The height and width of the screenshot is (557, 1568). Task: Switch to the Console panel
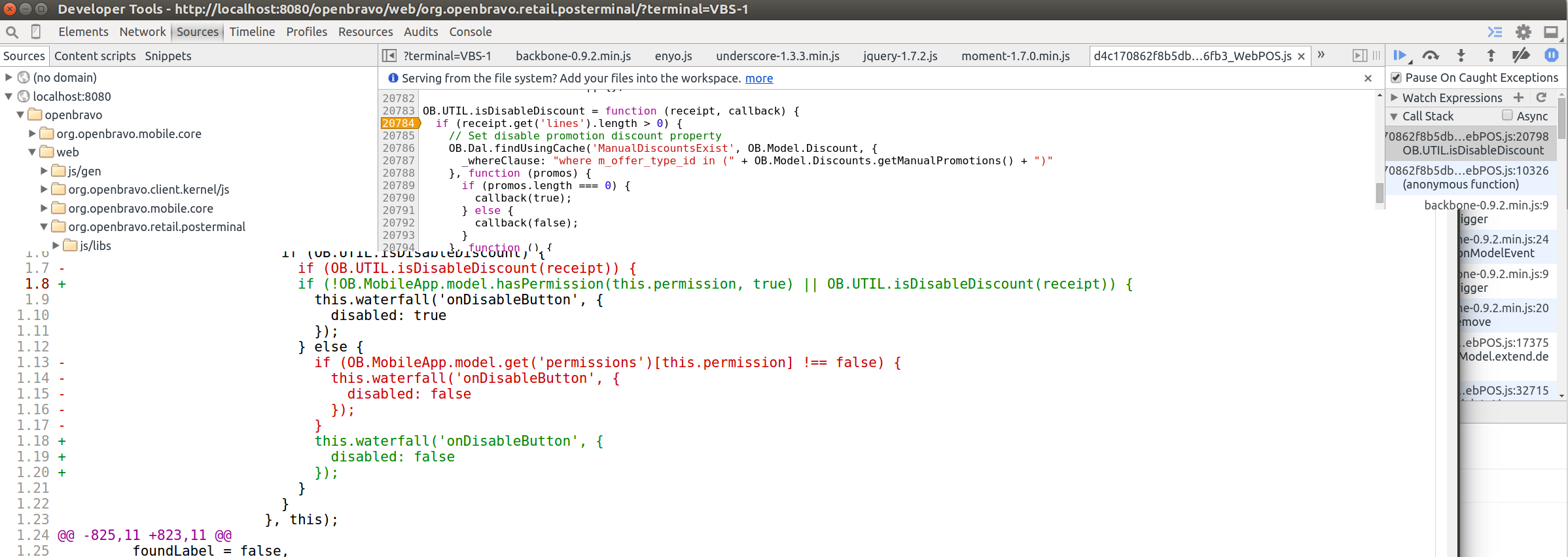point(470,31)
